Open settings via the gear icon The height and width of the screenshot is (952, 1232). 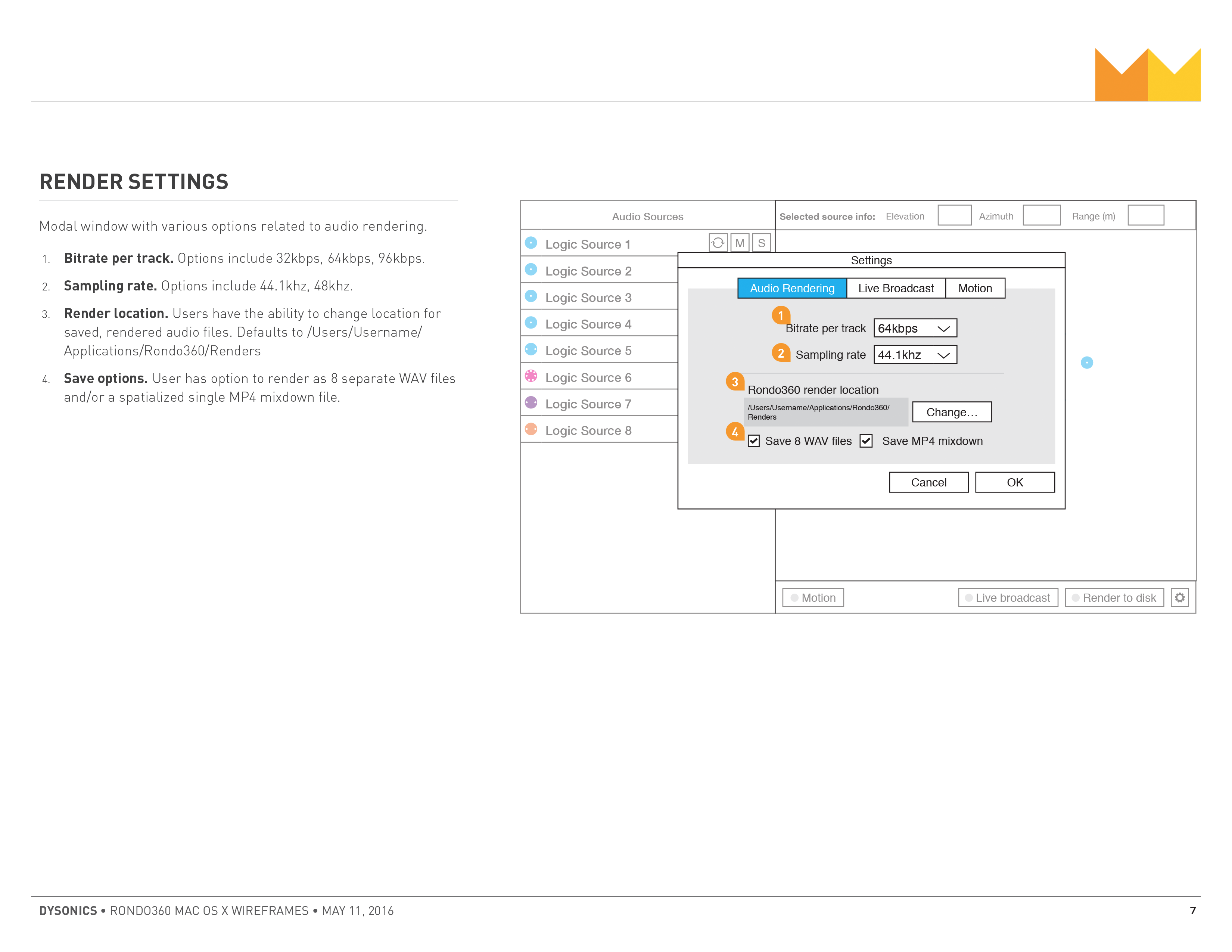(x=1179, y=597)
